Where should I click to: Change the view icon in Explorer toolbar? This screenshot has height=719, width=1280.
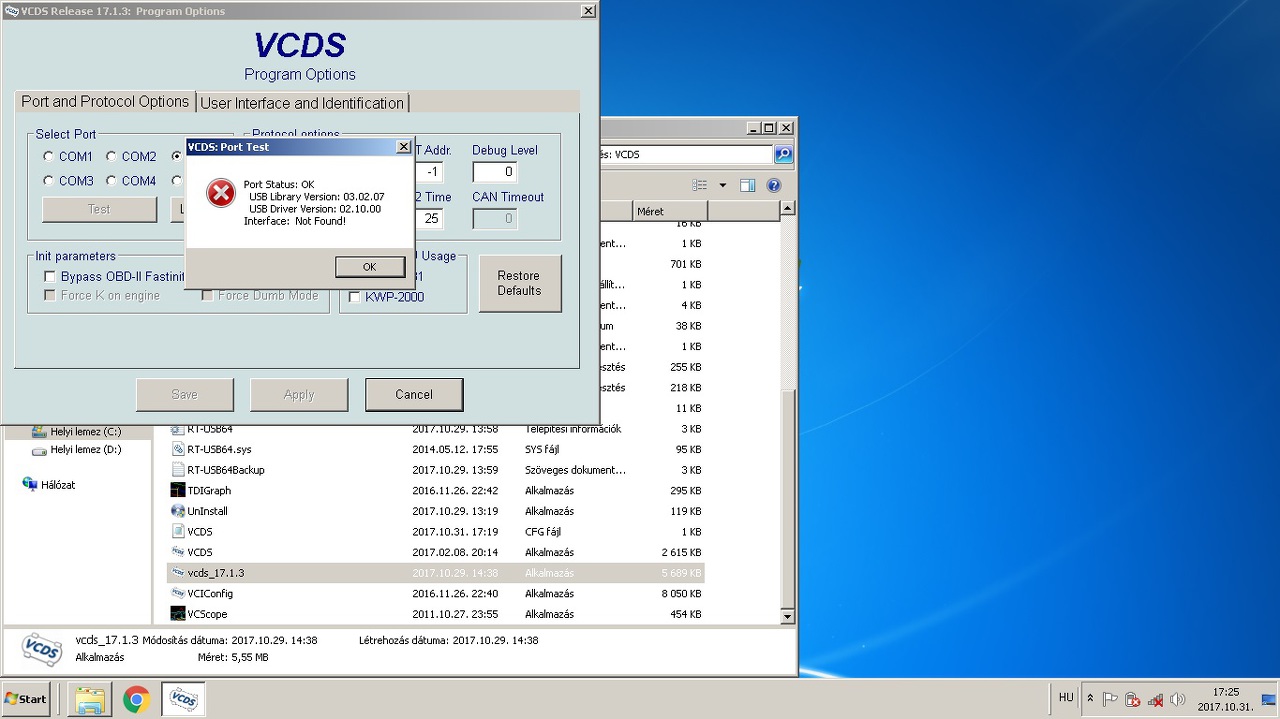(x=700, y=185)
